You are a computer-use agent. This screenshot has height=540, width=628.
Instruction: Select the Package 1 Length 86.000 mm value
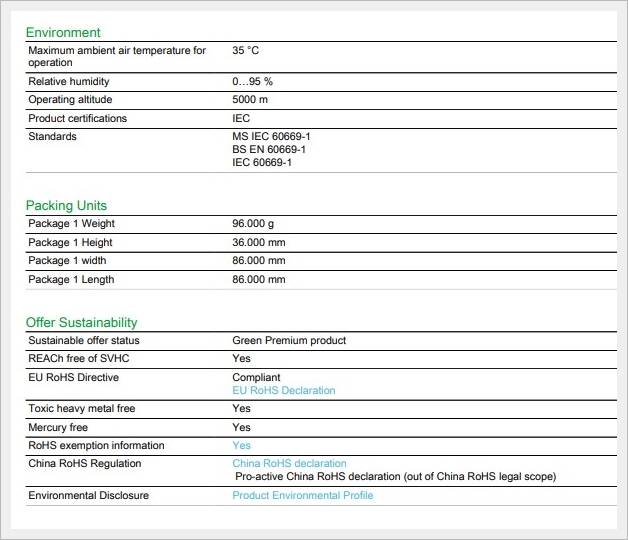(258, 280)
